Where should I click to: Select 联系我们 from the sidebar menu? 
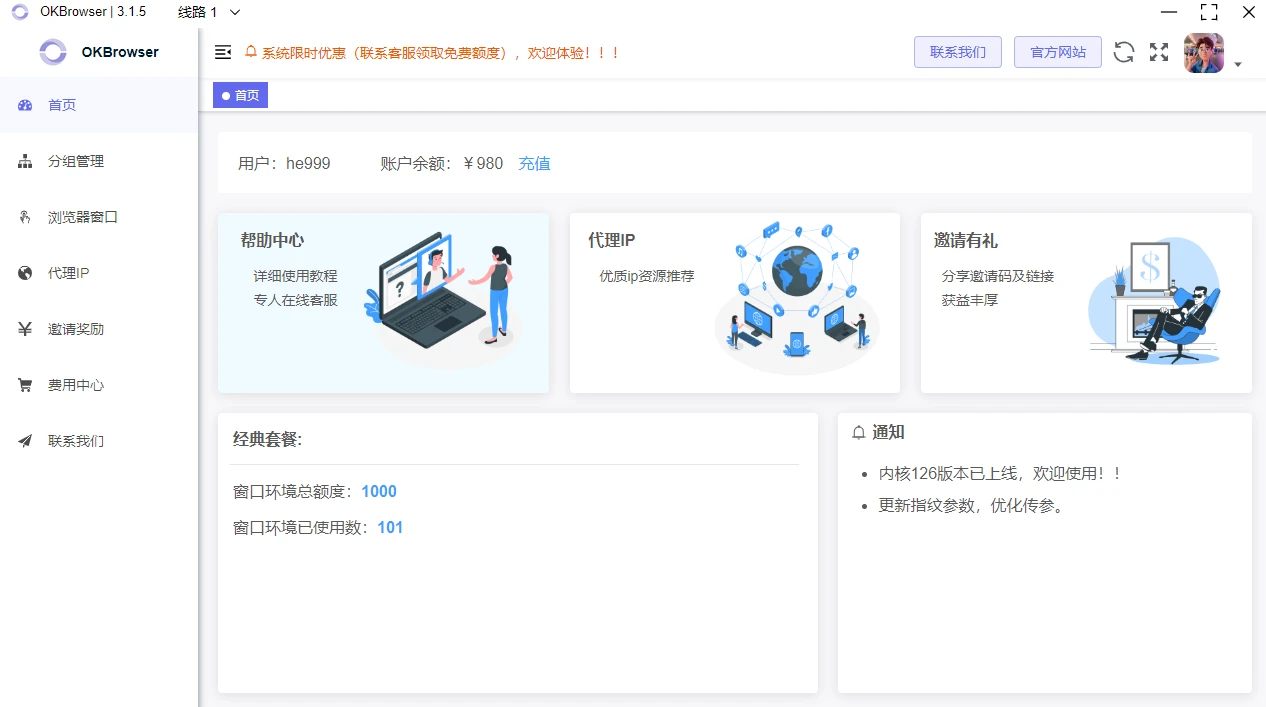[x=75, y=440]
